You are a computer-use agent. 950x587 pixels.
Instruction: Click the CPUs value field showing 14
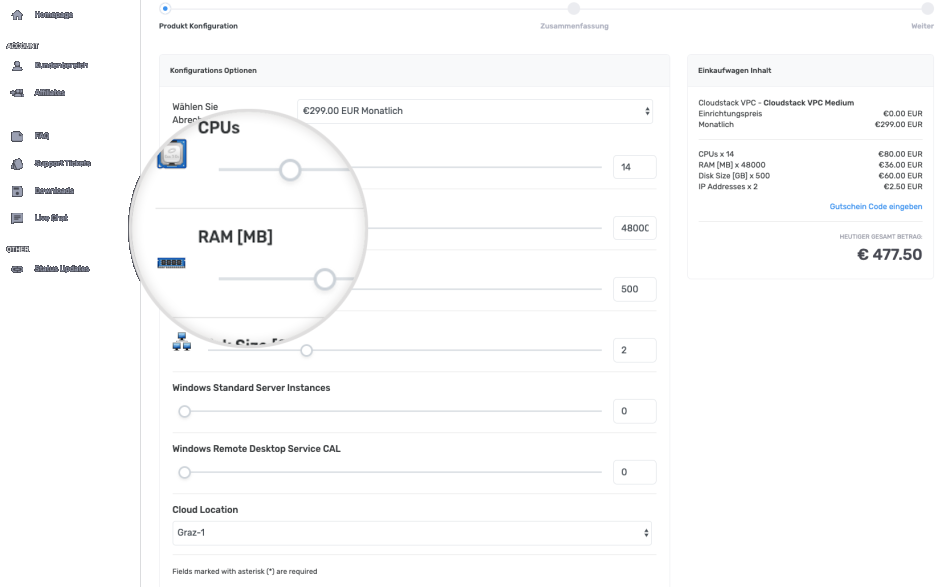pos(634,167)
